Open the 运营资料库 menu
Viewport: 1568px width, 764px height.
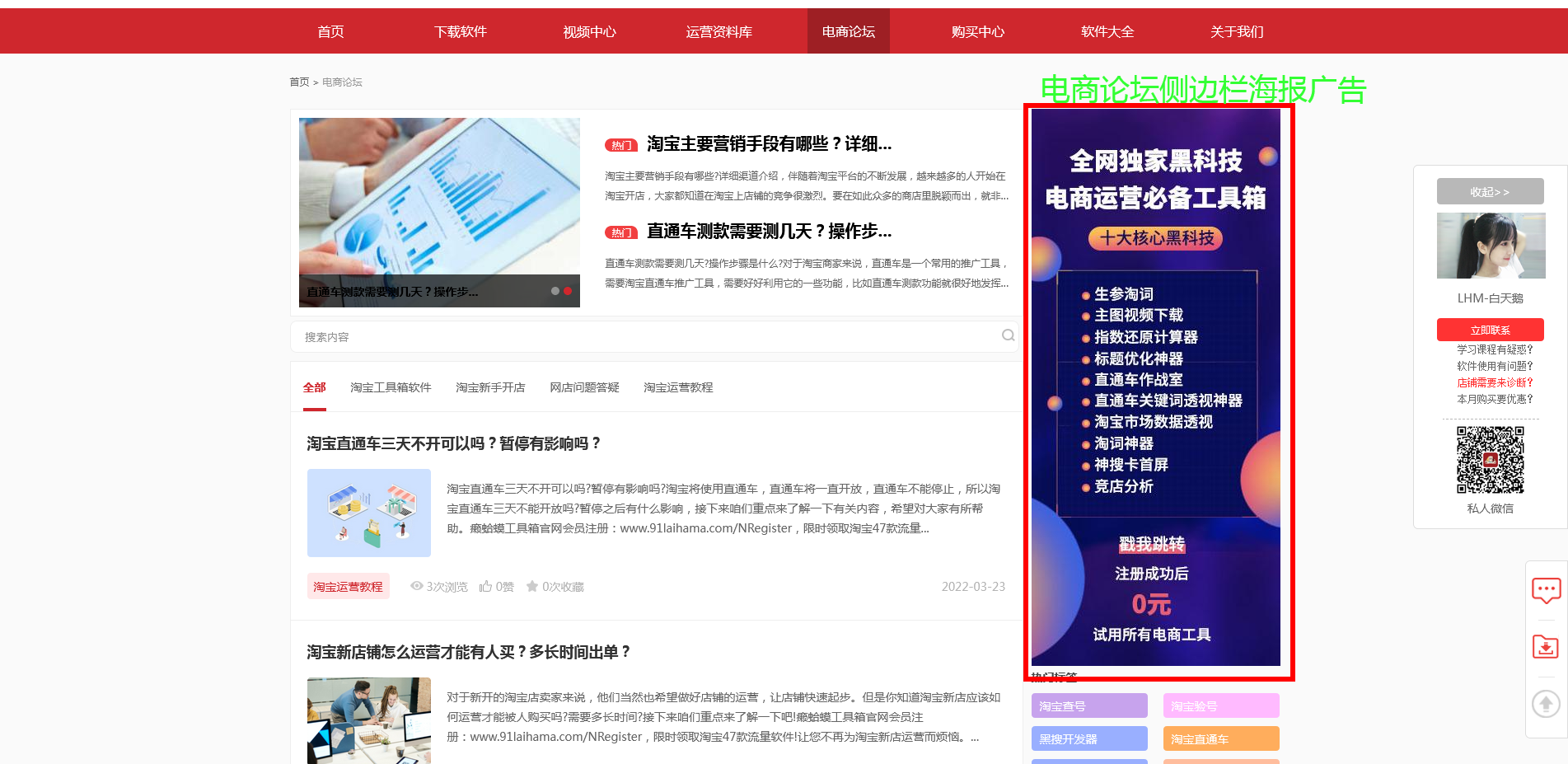[x=719, y=31]
